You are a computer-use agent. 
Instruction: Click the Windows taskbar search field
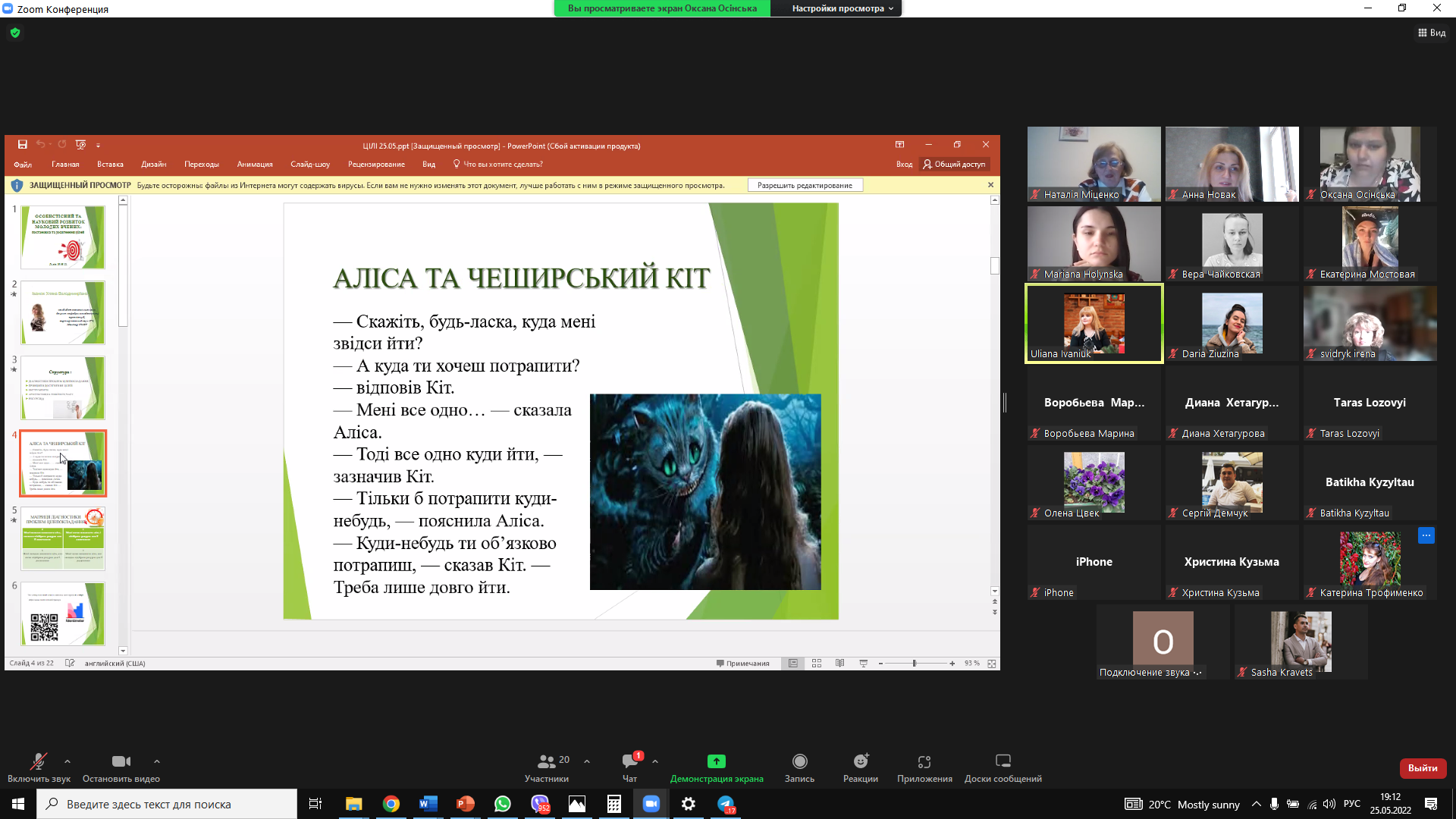tap(167, 805)
